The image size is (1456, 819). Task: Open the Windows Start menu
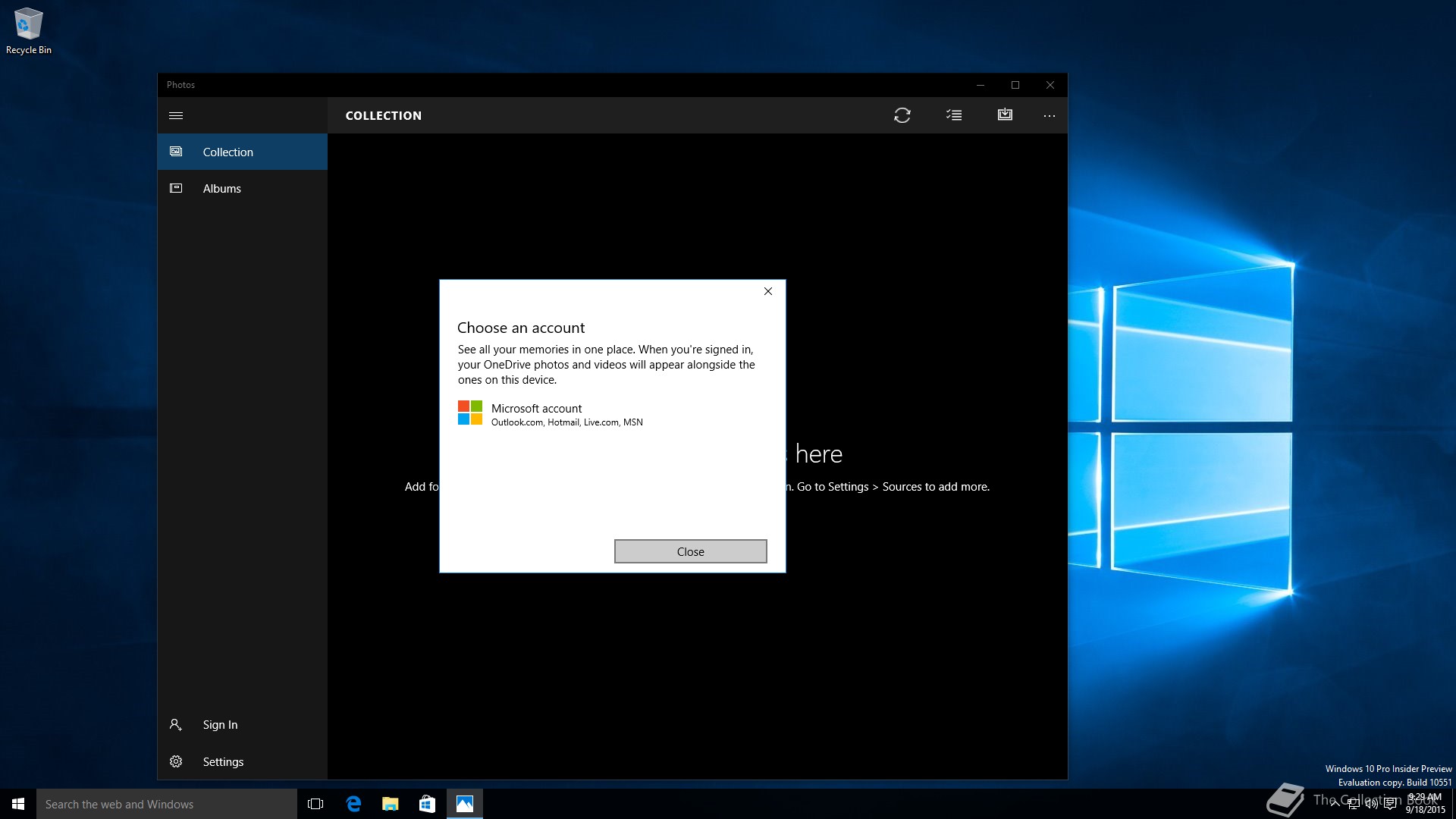(x=18, y=804)
